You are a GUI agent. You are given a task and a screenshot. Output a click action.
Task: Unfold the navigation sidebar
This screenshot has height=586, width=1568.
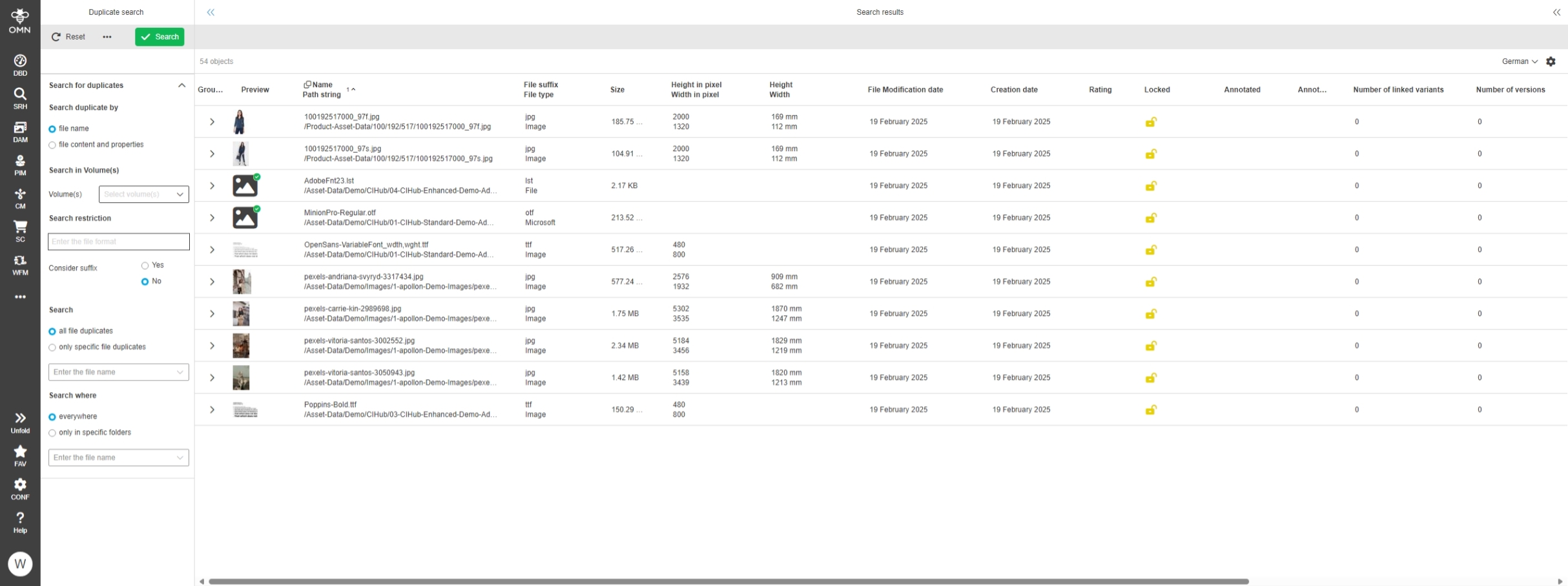[x=20, y=423]
